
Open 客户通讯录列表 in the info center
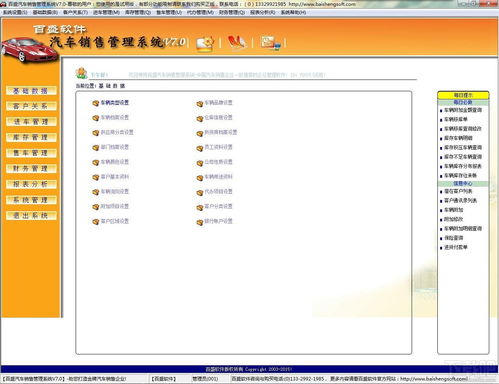460,201
